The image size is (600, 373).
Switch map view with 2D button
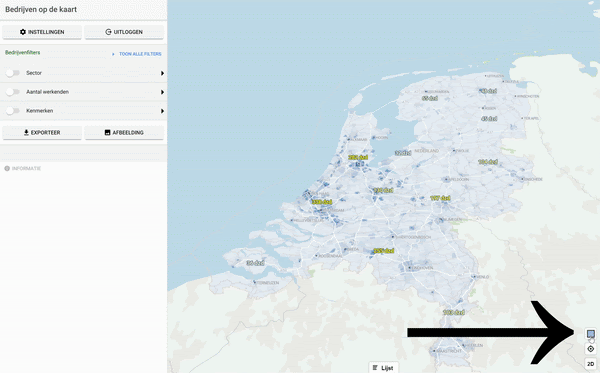pos(591,364)
